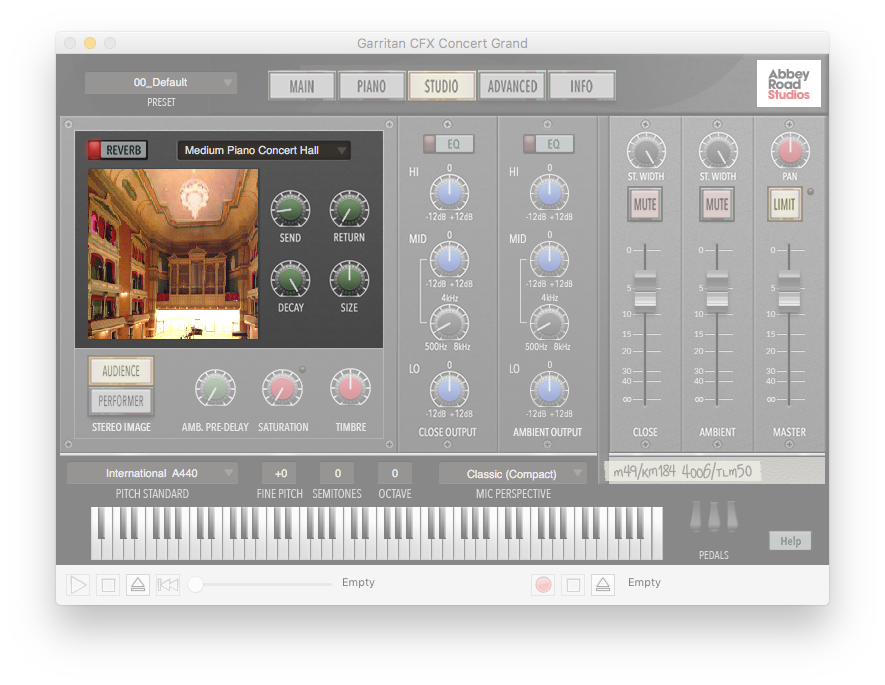885x685 pixels.
Task: Click the piano PEDALS graphic
Action: 714,516
